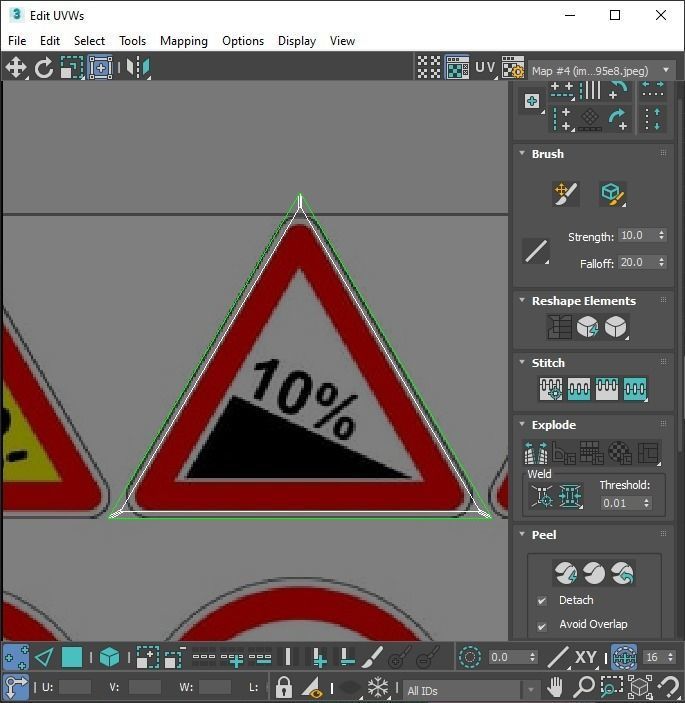
Task: Toggle Select By Element UV mode
Action: coord(109,658)
